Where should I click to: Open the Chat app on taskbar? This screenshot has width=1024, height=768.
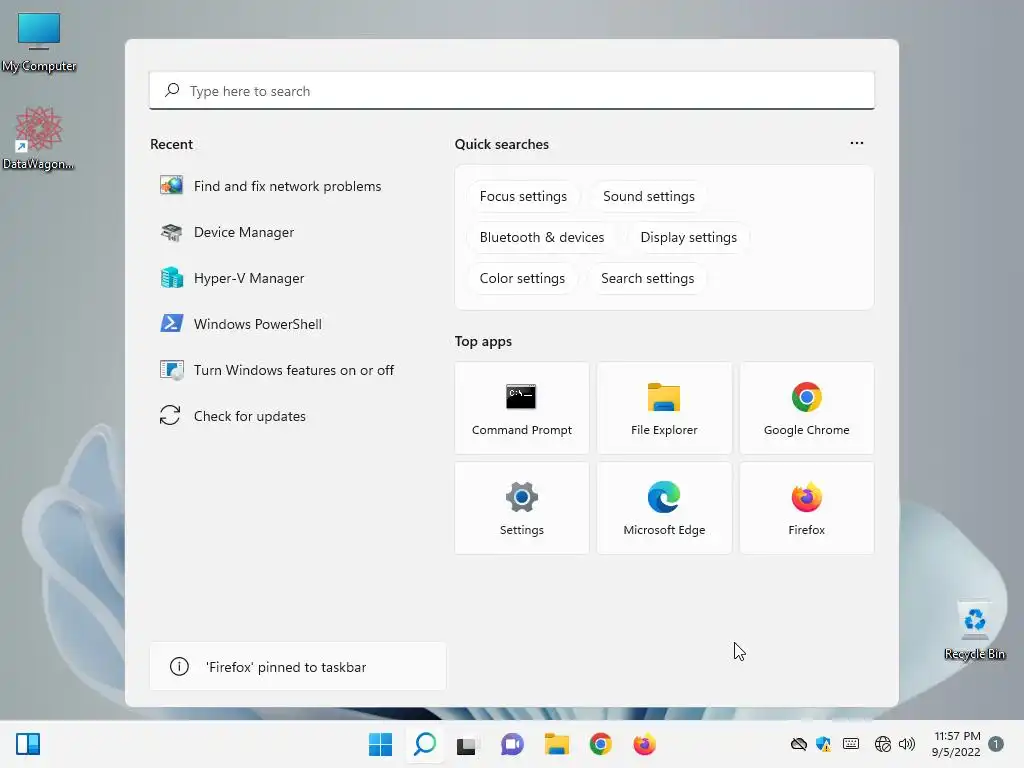coord(512,744)
